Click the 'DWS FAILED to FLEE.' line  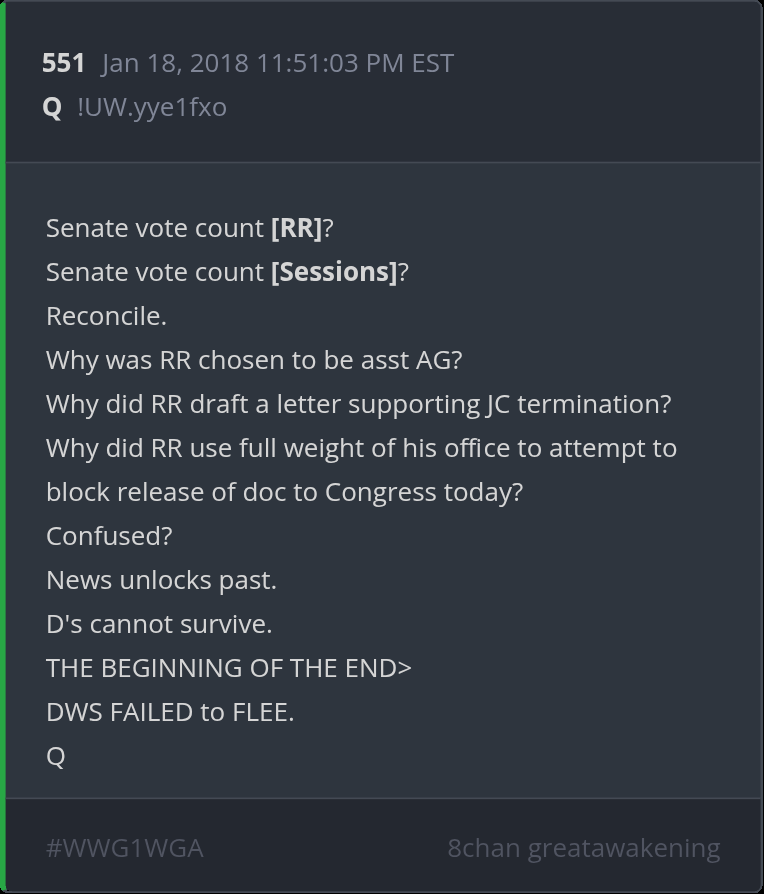(x=170, y=712)
